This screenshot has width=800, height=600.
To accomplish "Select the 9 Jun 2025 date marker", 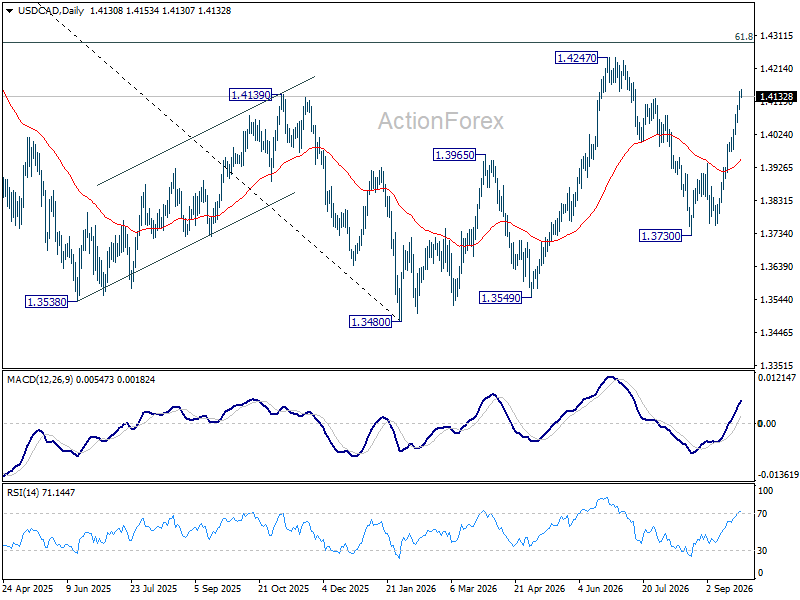I will (89, 589).
